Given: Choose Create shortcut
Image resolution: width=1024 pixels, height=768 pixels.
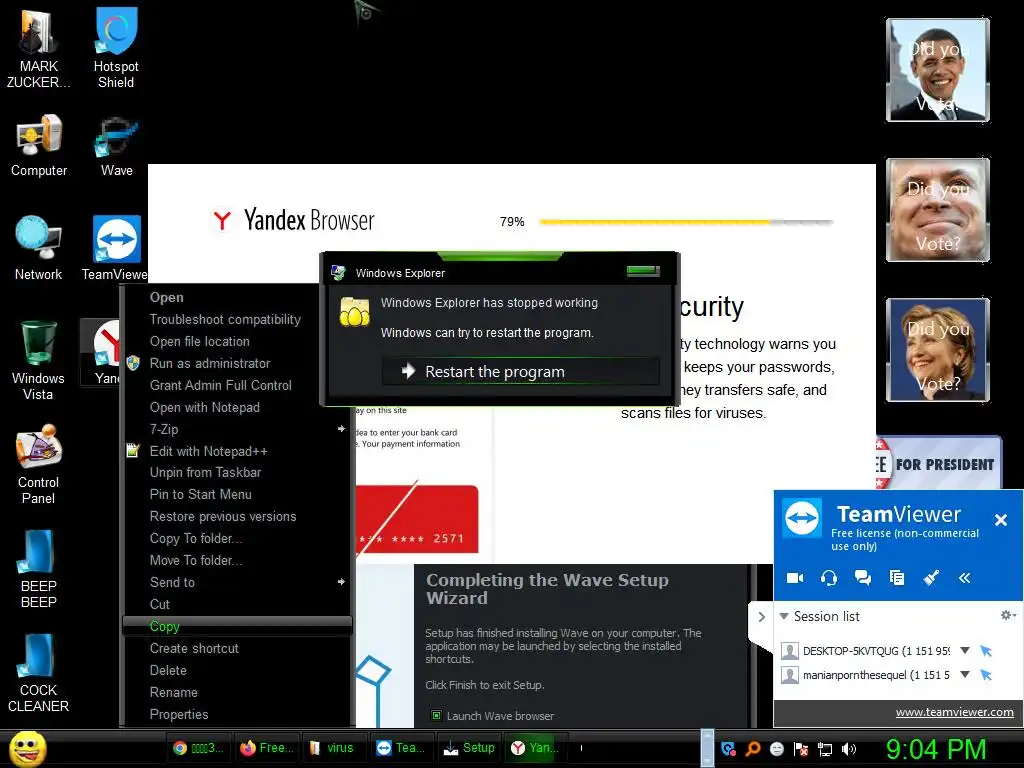Looking at the screenshot, I should click(238, 648).
